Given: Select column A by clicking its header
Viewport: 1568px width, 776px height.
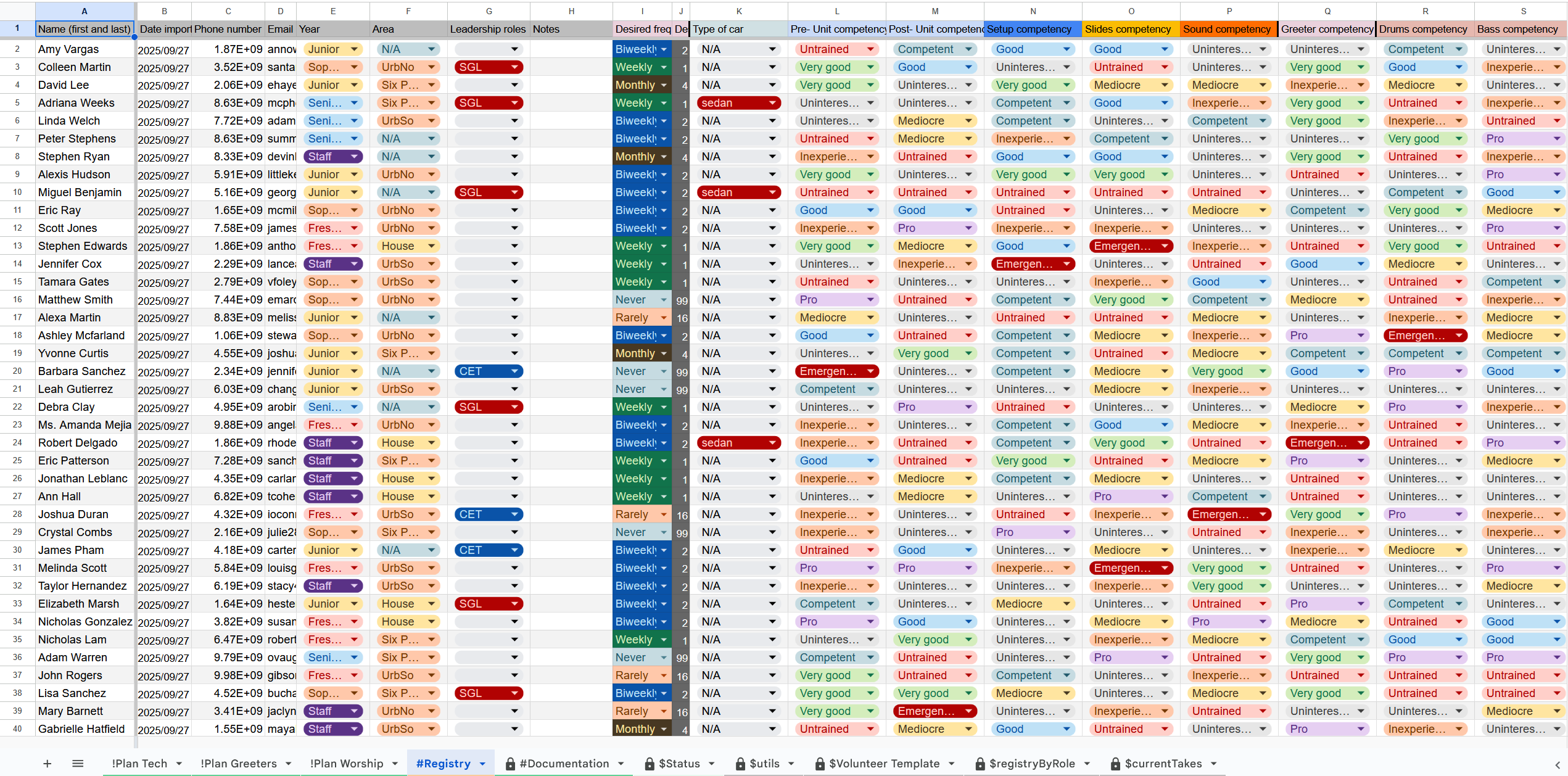Looking at the screenshot, I should pyautogui.click(x=85, y=10).
